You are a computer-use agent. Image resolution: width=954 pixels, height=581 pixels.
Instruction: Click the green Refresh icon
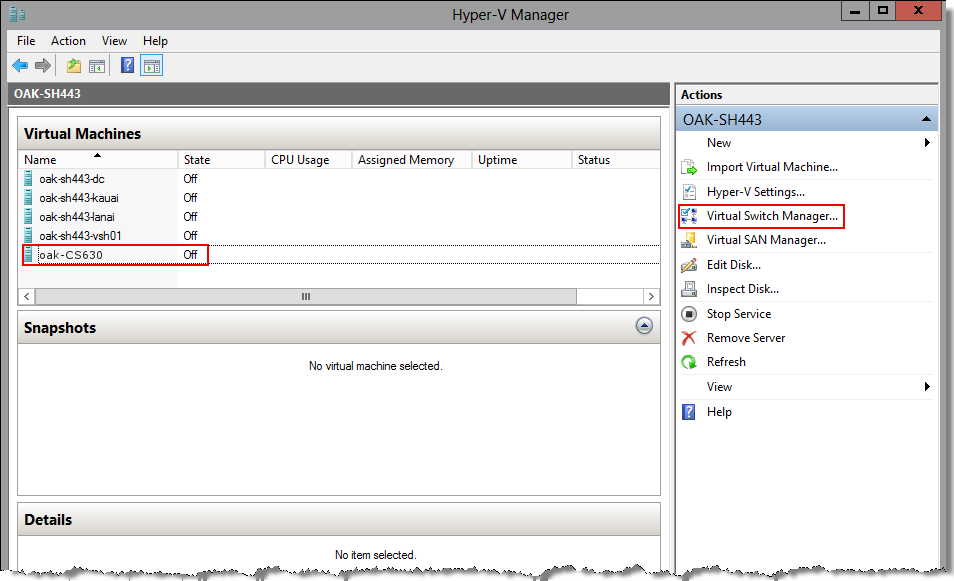click(689, 362)
